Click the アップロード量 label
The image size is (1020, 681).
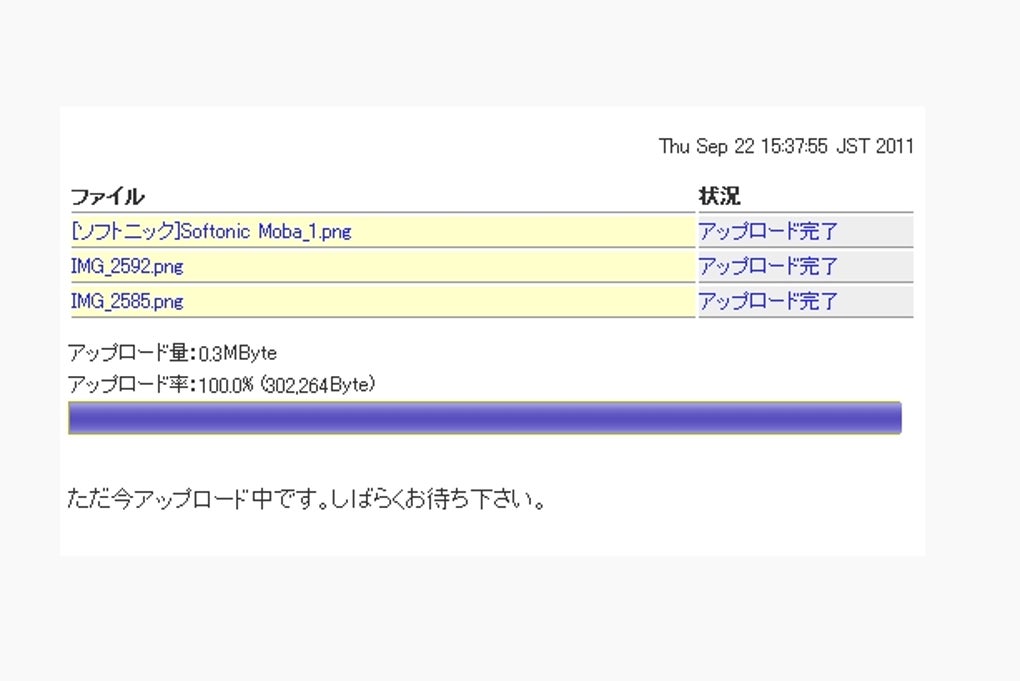tap(129, 353)
